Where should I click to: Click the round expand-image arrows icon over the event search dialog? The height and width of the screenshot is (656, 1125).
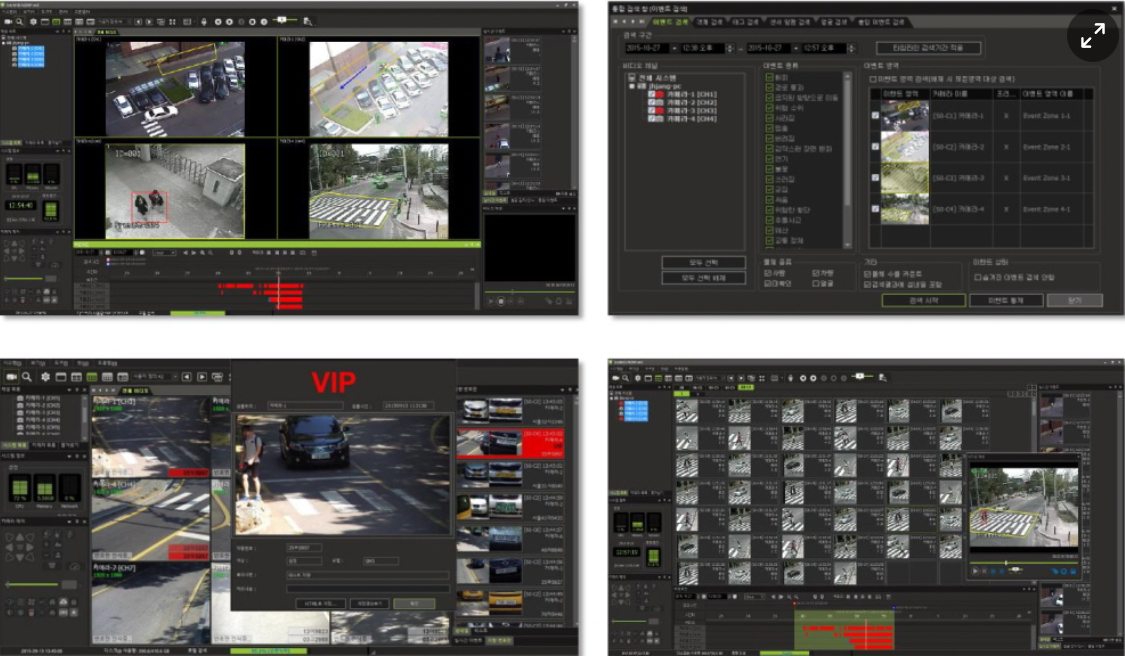pyautogui.click(x=1092, y=36)
